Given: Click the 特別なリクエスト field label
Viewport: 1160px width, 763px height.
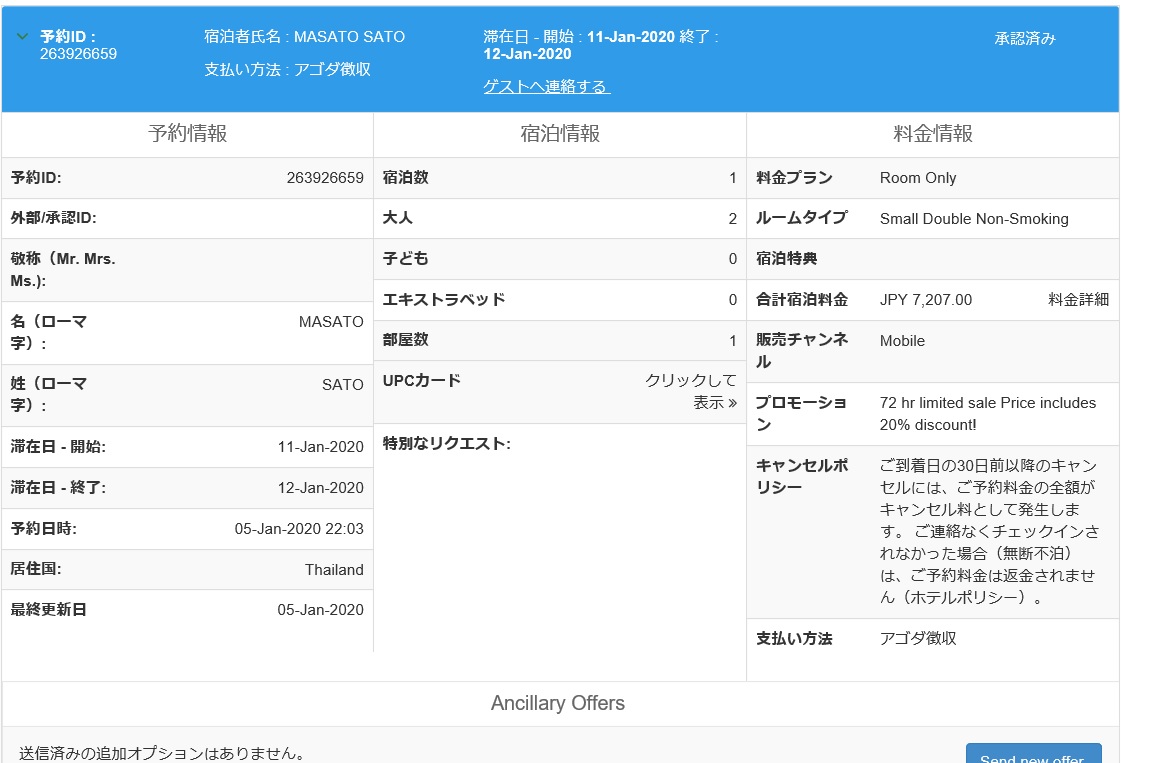Looking at the screenshot, I should 446,444.
